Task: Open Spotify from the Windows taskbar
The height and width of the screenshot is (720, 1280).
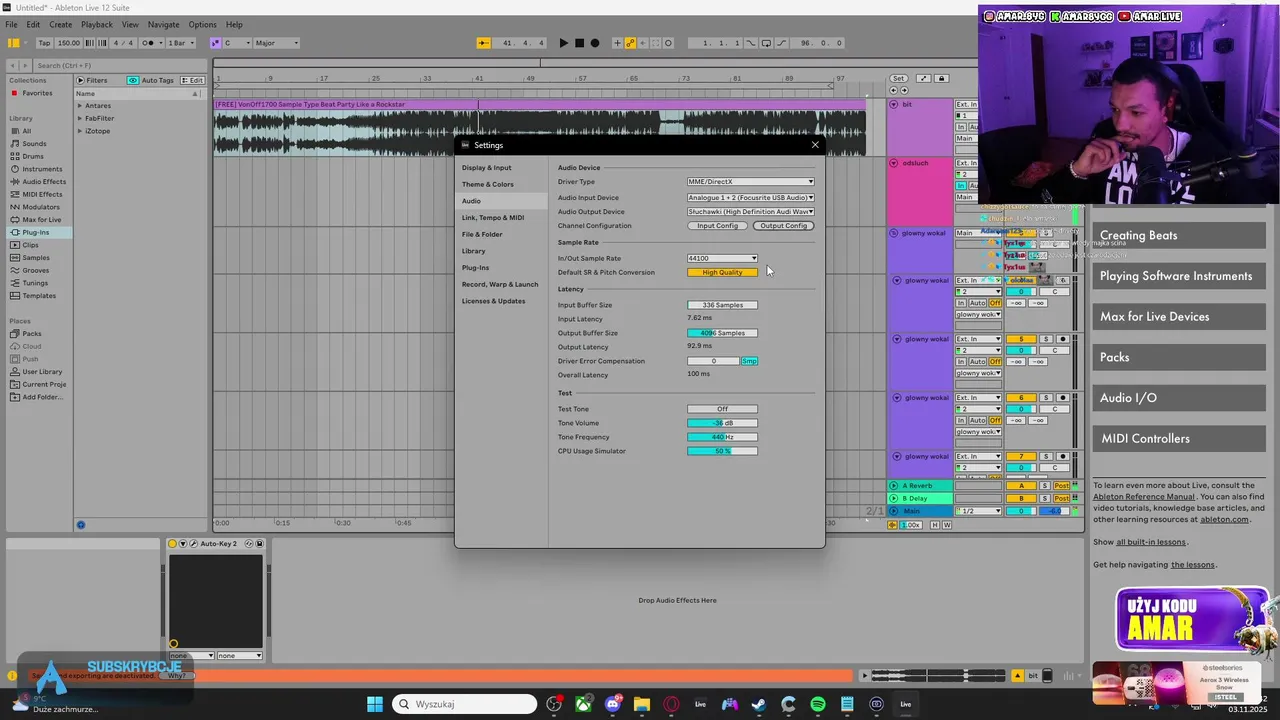Action: pos(818,704)
